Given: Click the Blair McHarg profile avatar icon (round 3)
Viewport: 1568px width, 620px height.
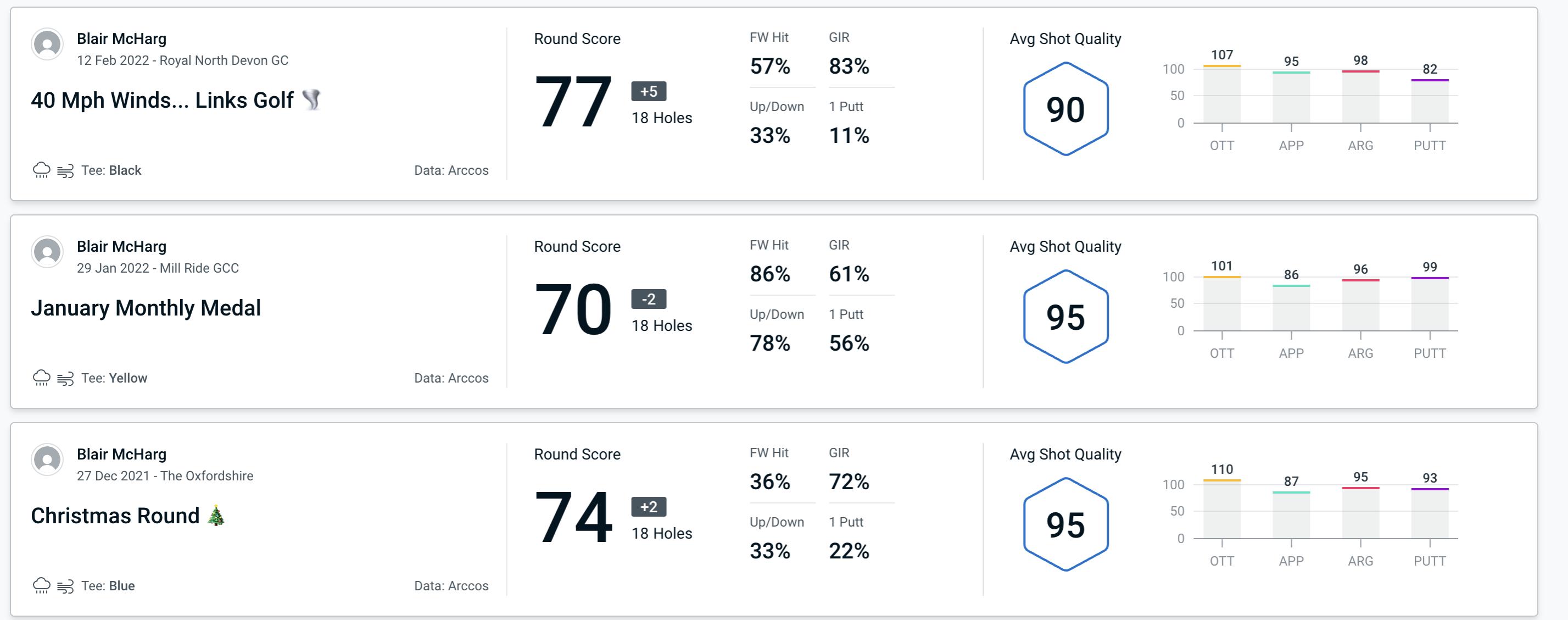Looking at the screenshot, I should [46, 461].
